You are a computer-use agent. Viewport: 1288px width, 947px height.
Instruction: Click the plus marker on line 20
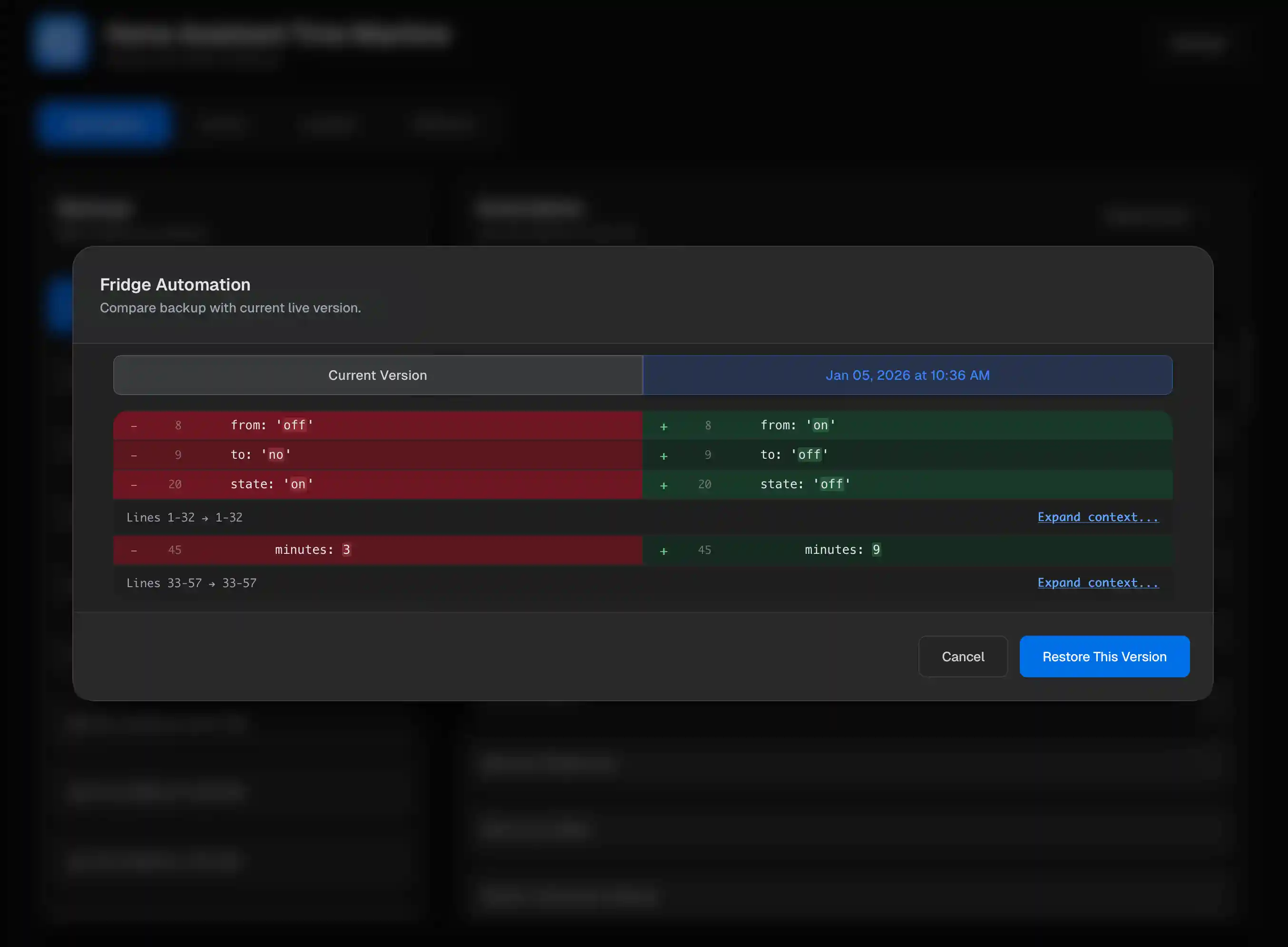(664, 484)
